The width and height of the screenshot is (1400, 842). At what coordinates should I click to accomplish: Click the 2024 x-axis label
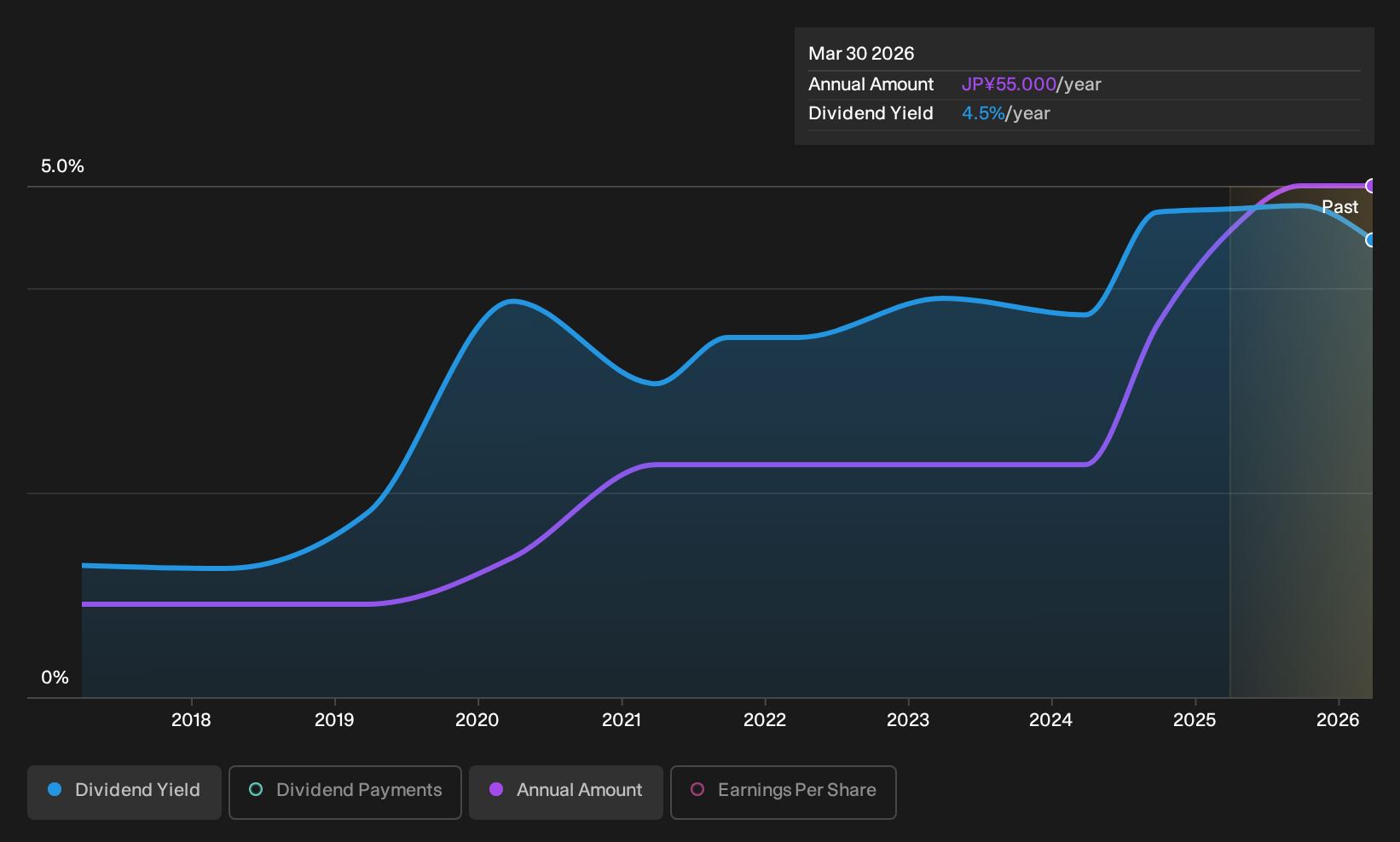point(1051,720)
